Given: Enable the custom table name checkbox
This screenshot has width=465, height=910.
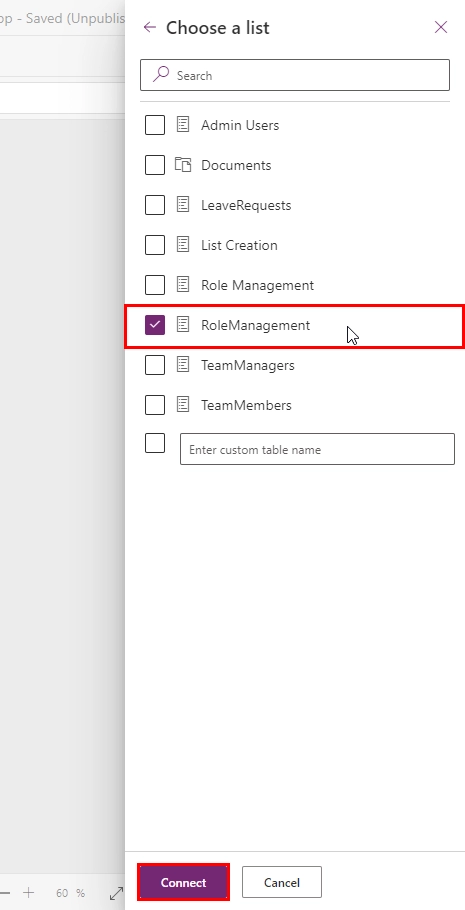Looking at the screenshot, I should coord(155,443).
